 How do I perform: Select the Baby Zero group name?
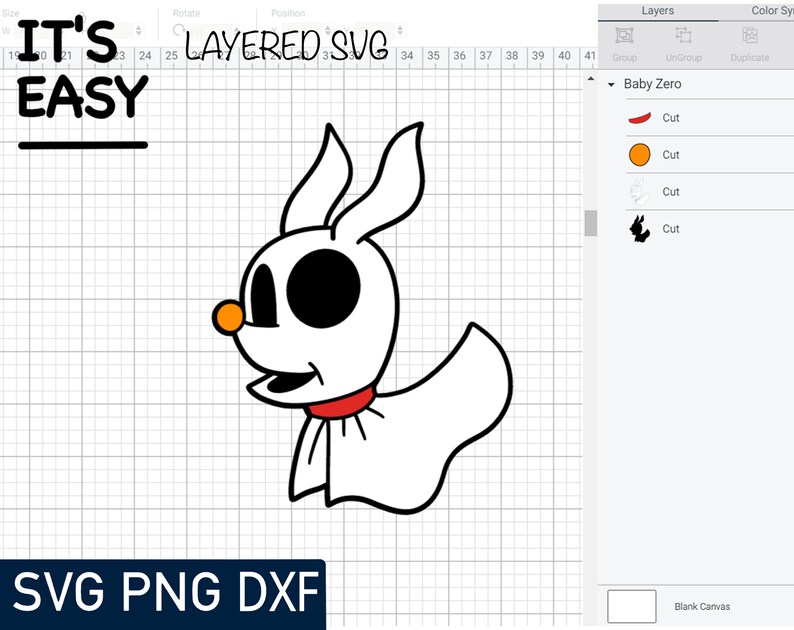[x=652, y=84]
